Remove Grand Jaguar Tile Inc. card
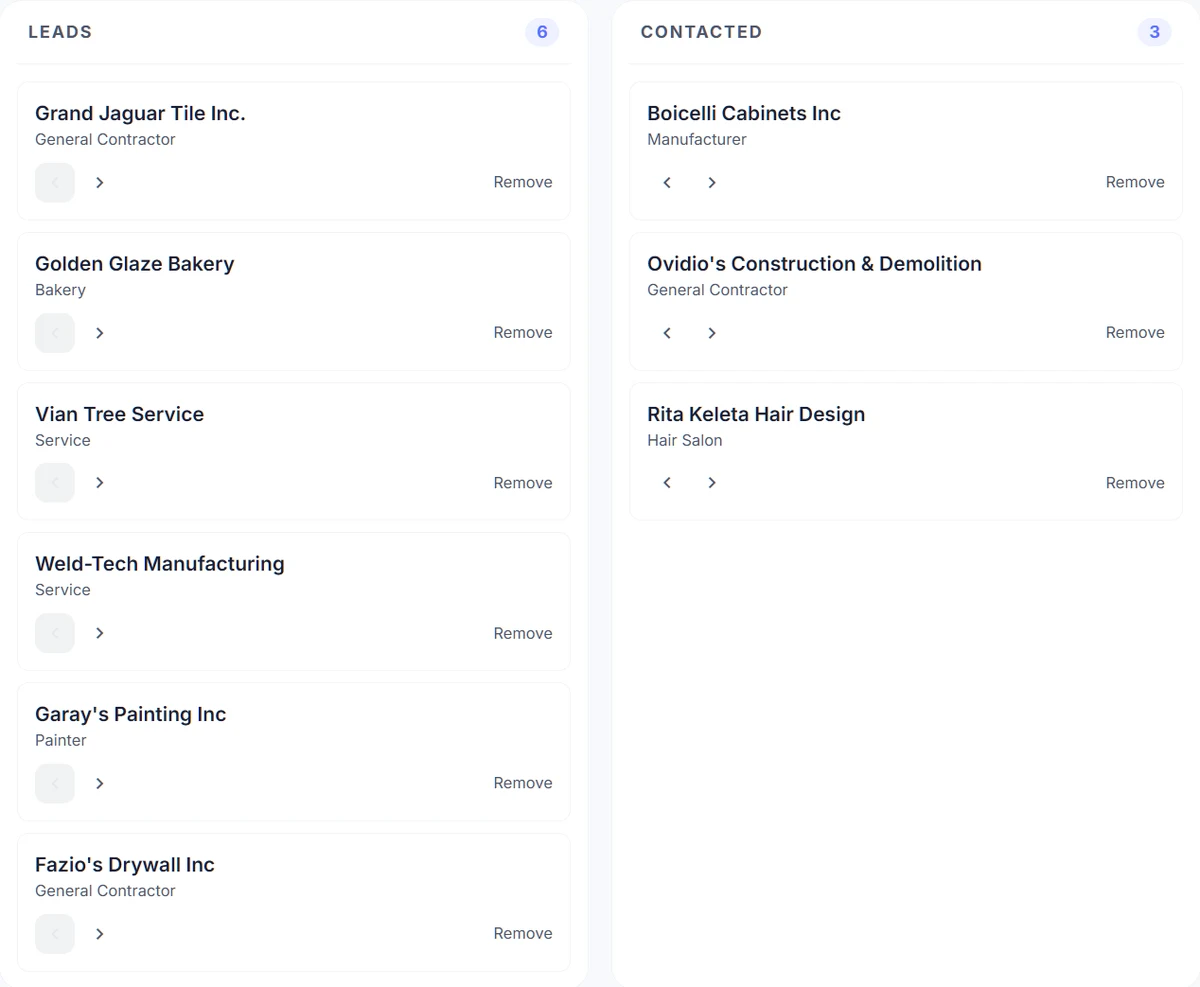1200x987 pixels. [x=523, y=182]
